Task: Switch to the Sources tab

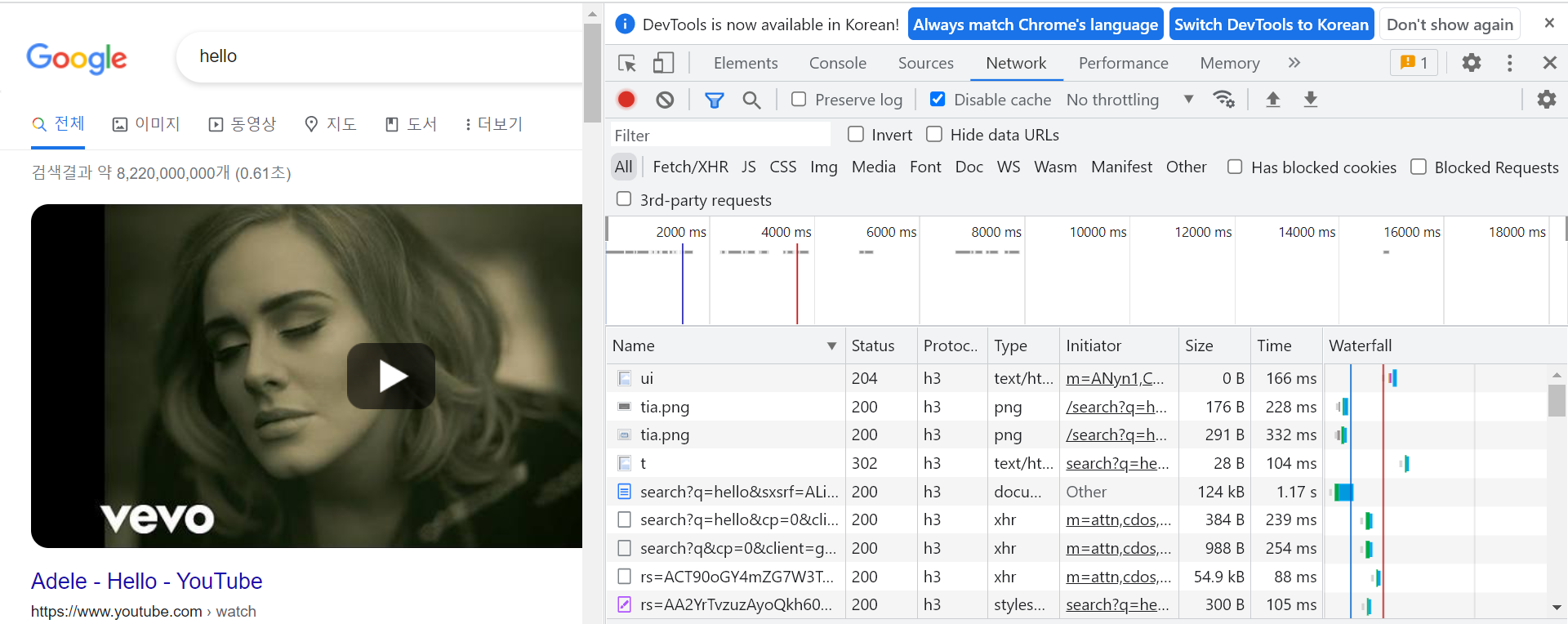Action: click(x=926, y=63)
